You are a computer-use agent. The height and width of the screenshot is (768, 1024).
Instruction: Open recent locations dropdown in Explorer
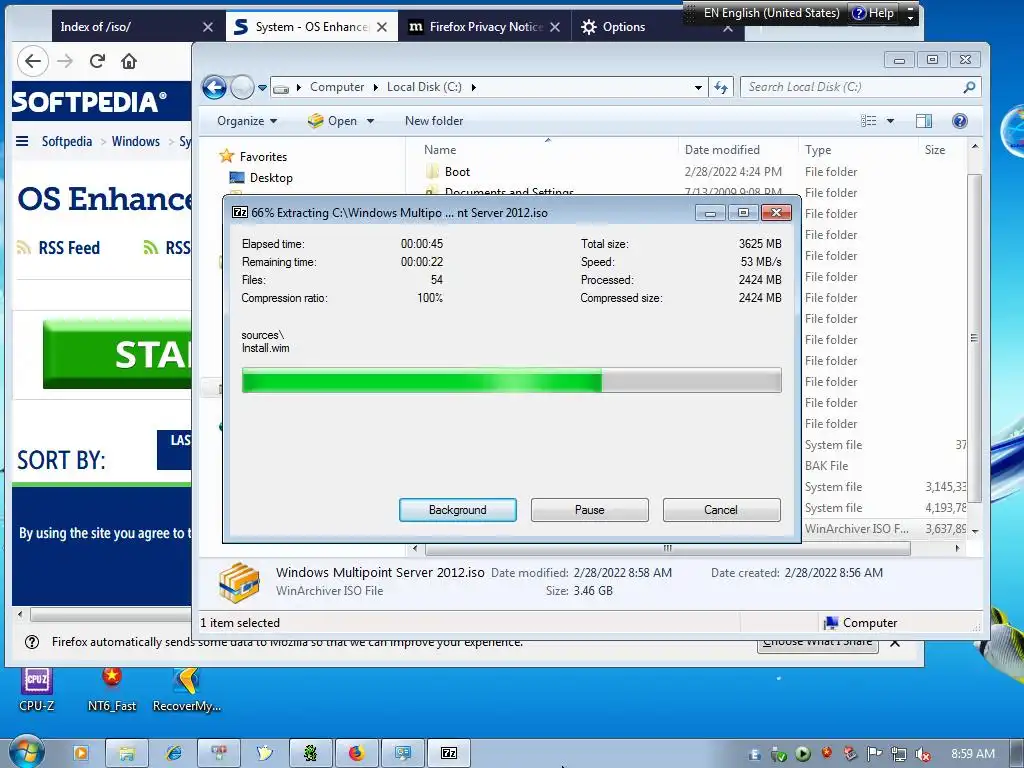pyautogui.click(x=262, y=88)
